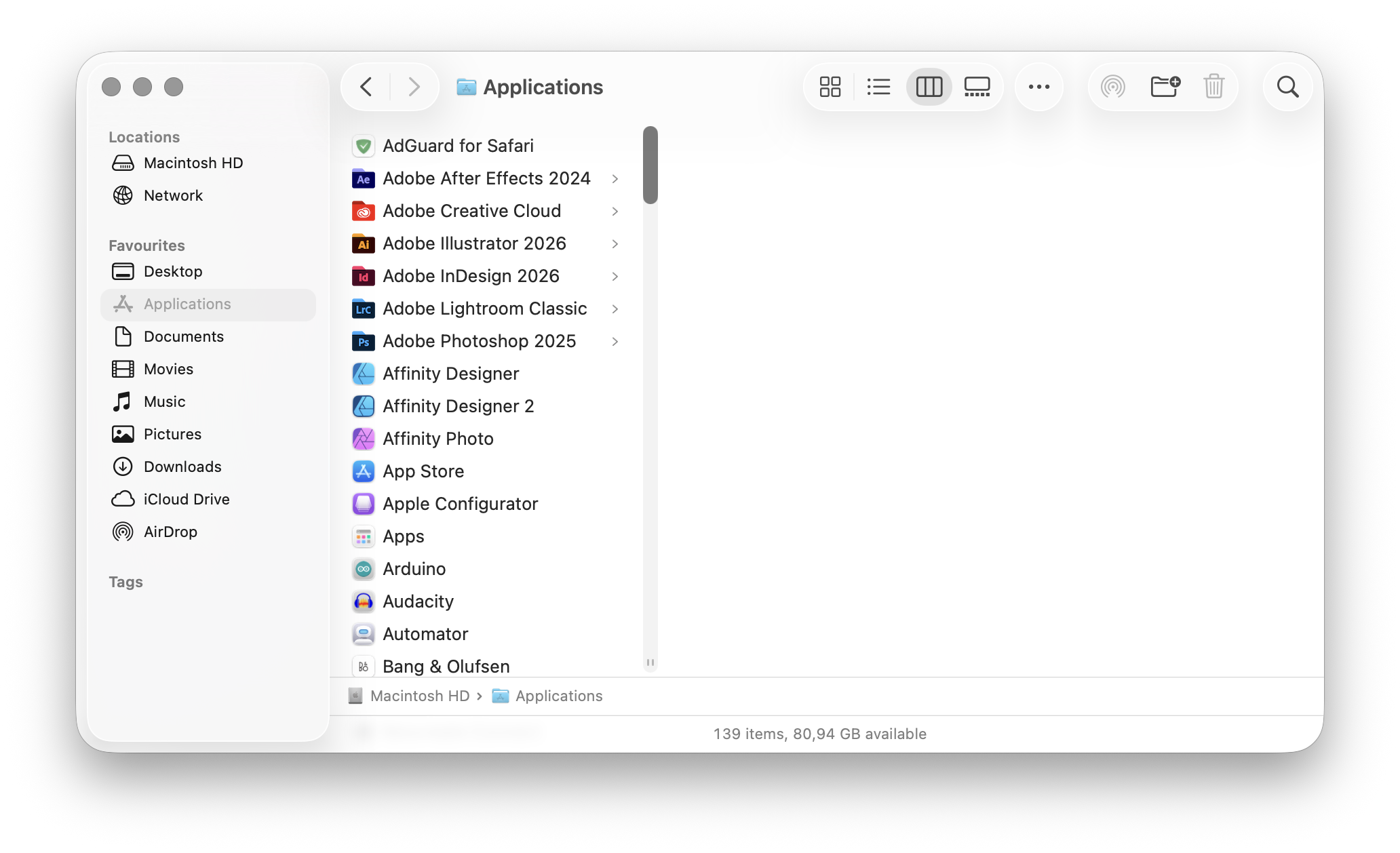Expand Adobe After Effects 2024 folder
Image resolution: width=1400 pixels, height=853 pixels.
coord(615,179)
